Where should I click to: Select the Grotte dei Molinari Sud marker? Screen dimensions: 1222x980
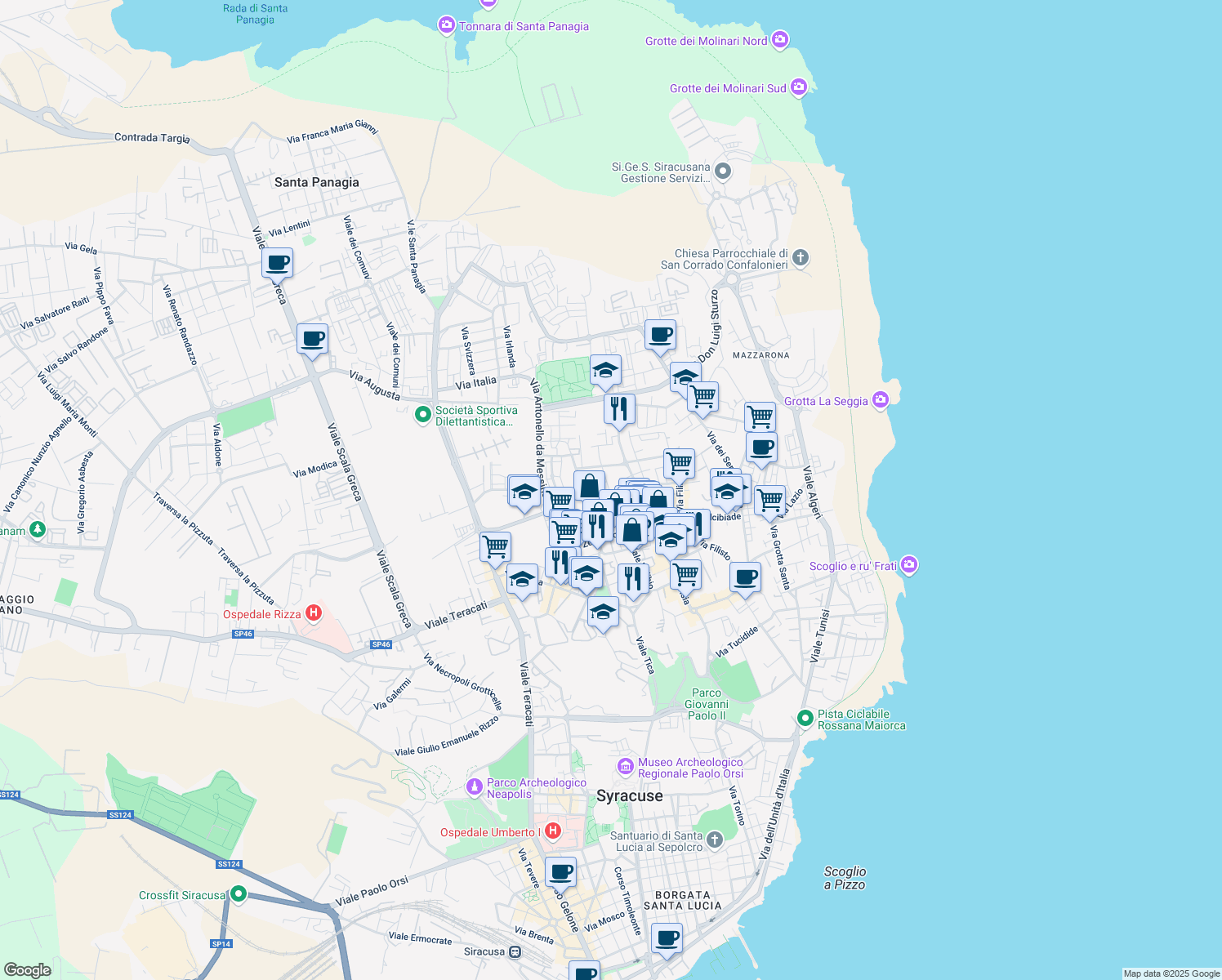coord(799,87)
